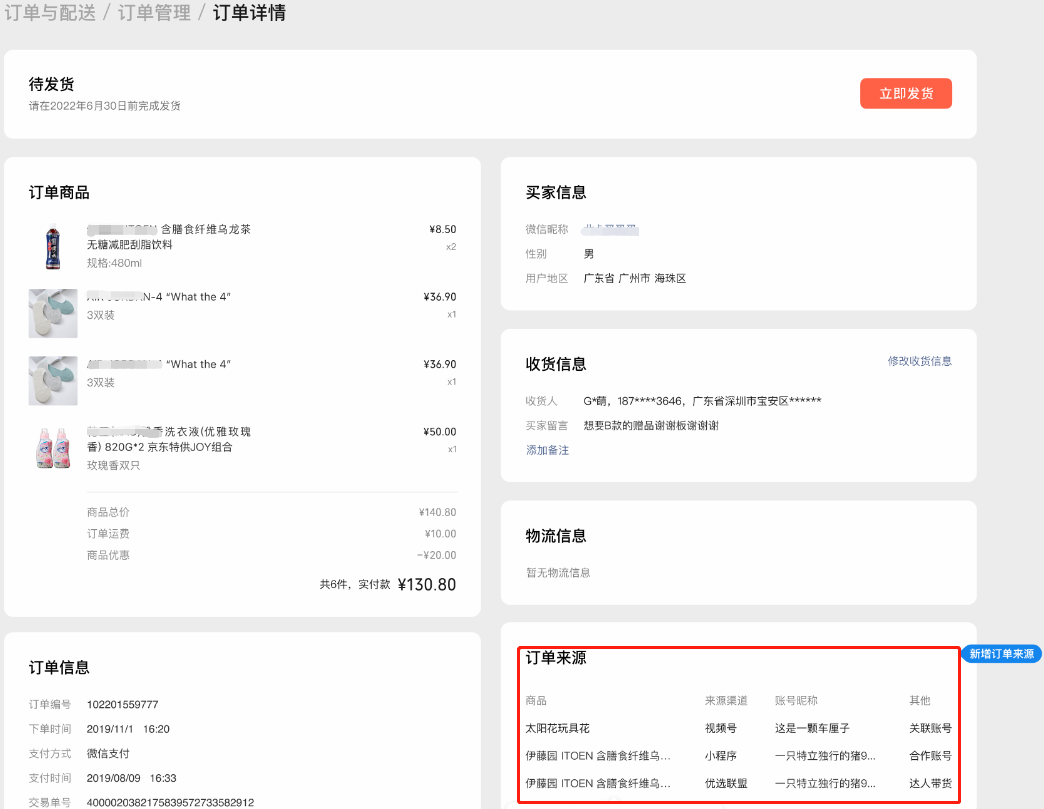
Task: Click the 视频号 source channel entry
Action: pos(720,728)
